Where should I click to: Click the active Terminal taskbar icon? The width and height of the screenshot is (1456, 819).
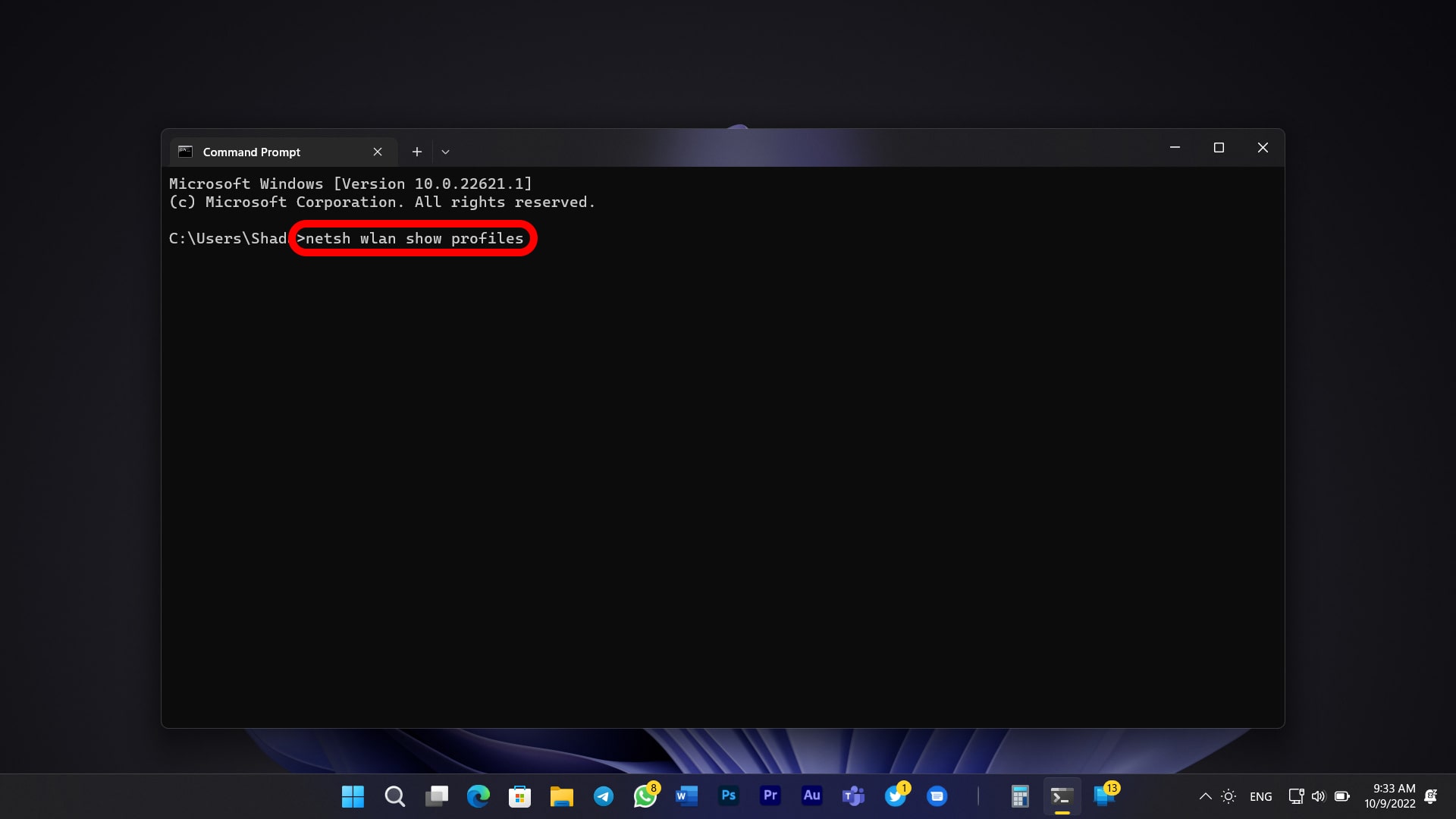coord(1062,796)
